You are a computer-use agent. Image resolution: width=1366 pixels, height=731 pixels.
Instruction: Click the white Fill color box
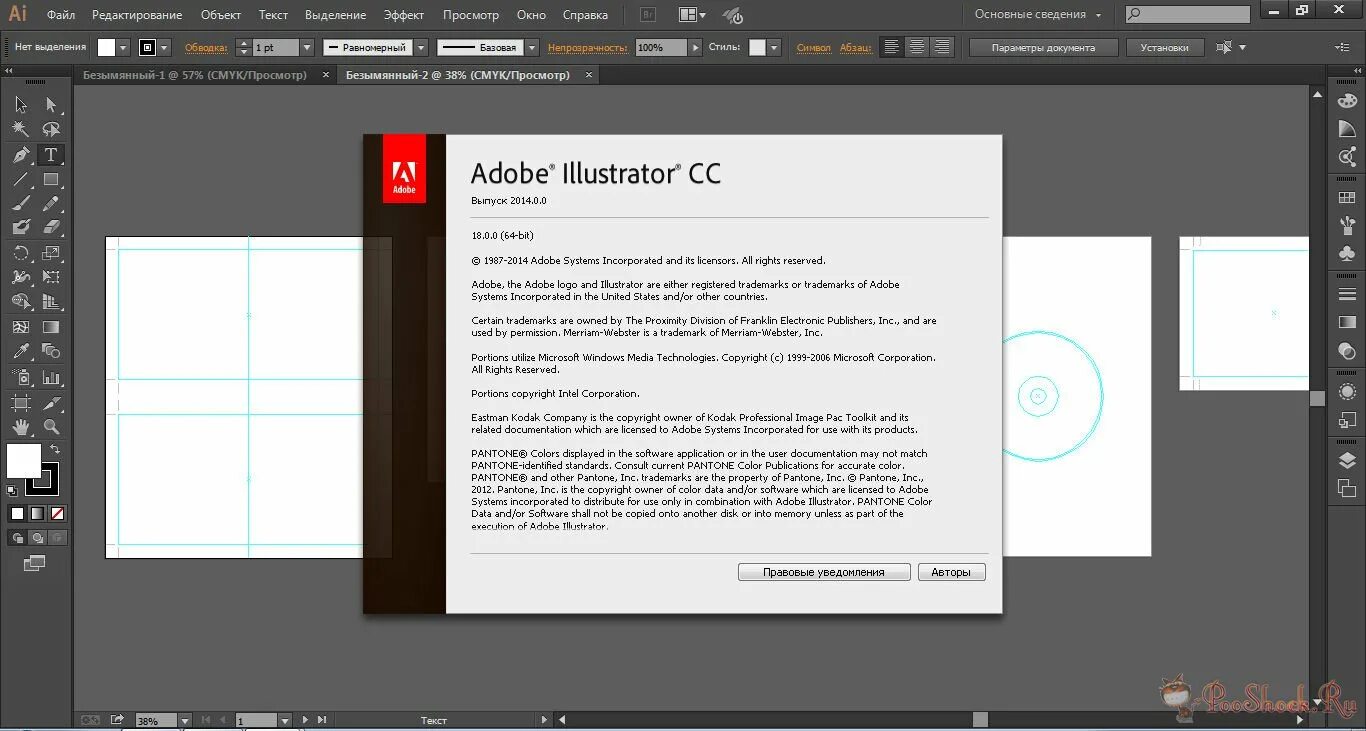click(x=23, y=460)
